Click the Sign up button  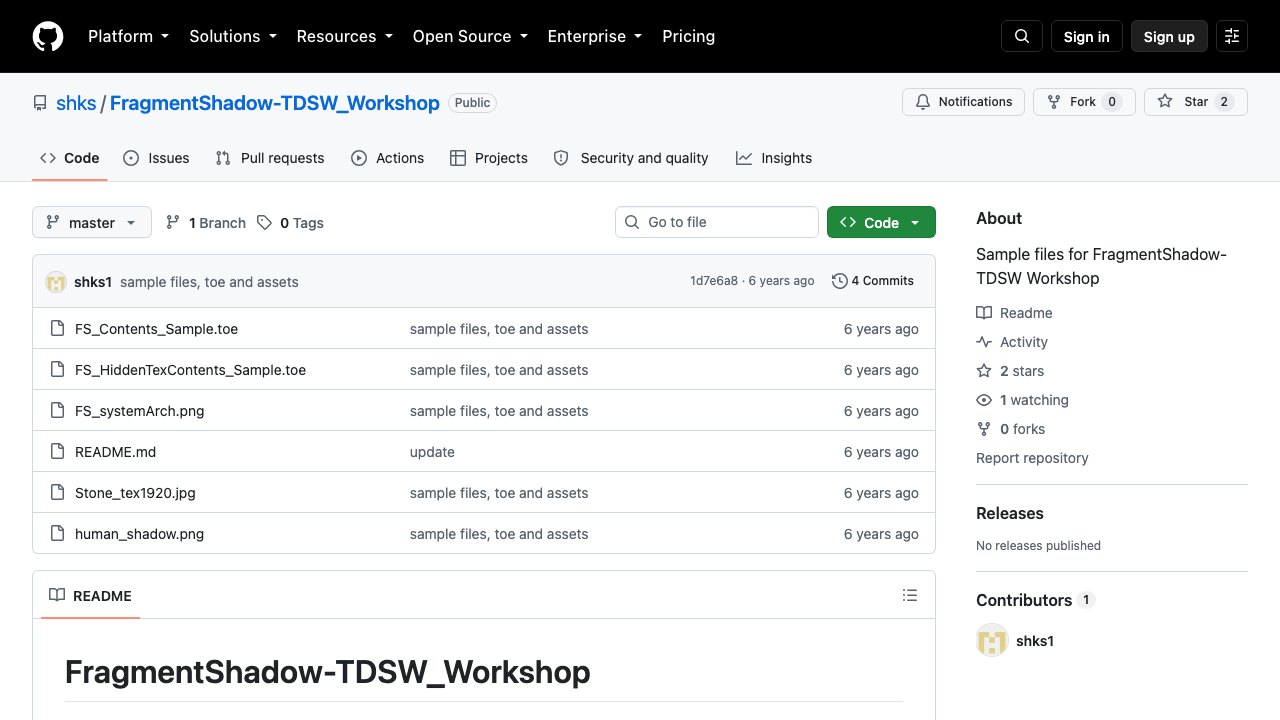1169,36
